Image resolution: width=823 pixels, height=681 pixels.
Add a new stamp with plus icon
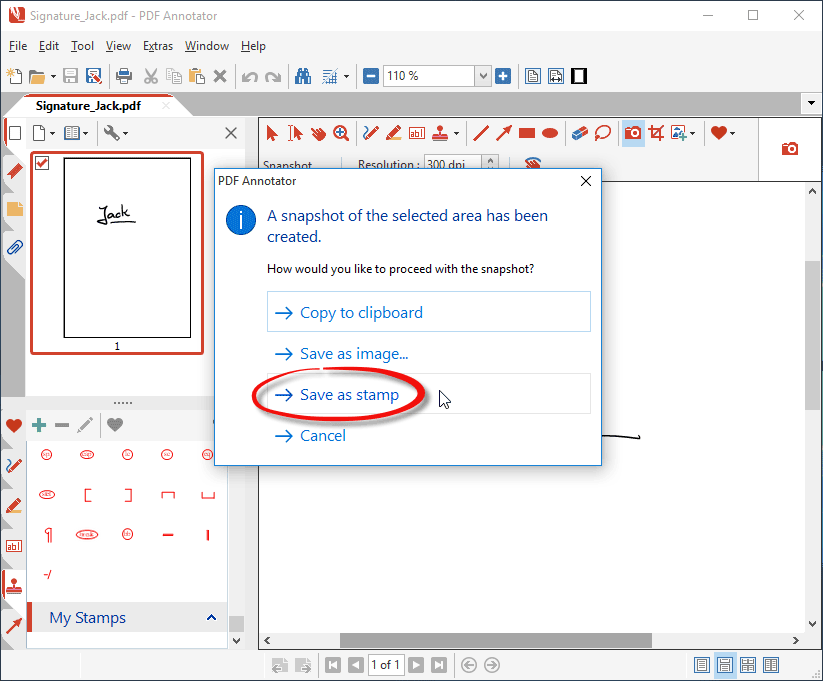38,424
